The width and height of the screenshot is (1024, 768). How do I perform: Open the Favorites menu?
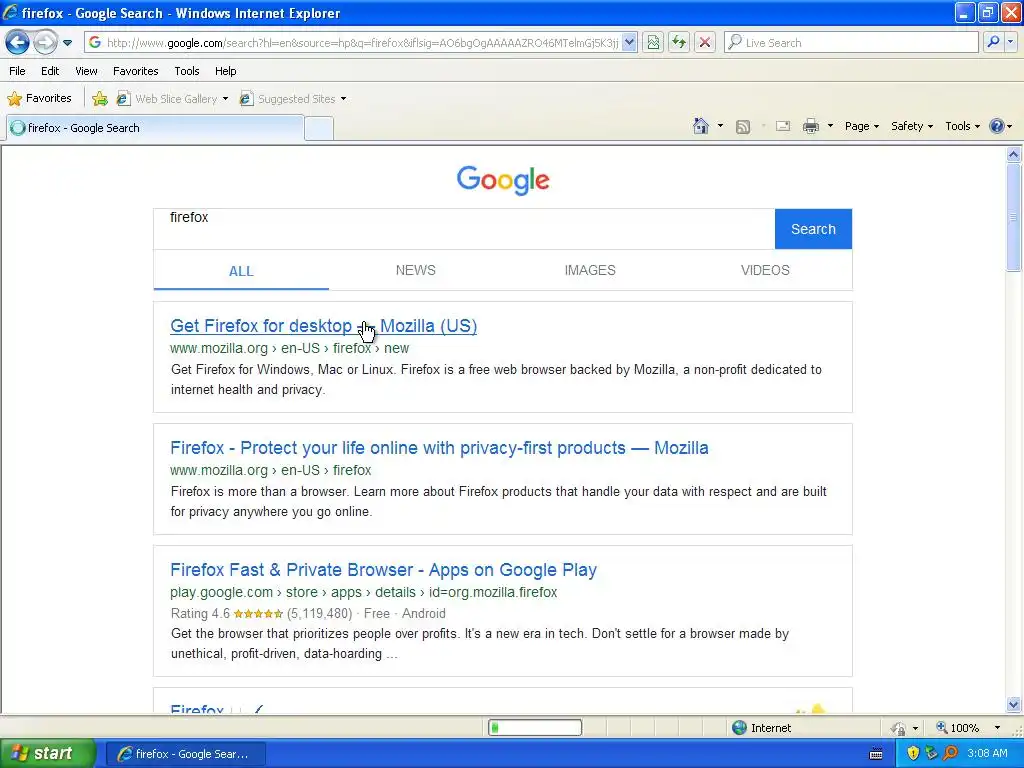[x=135, y=71]
